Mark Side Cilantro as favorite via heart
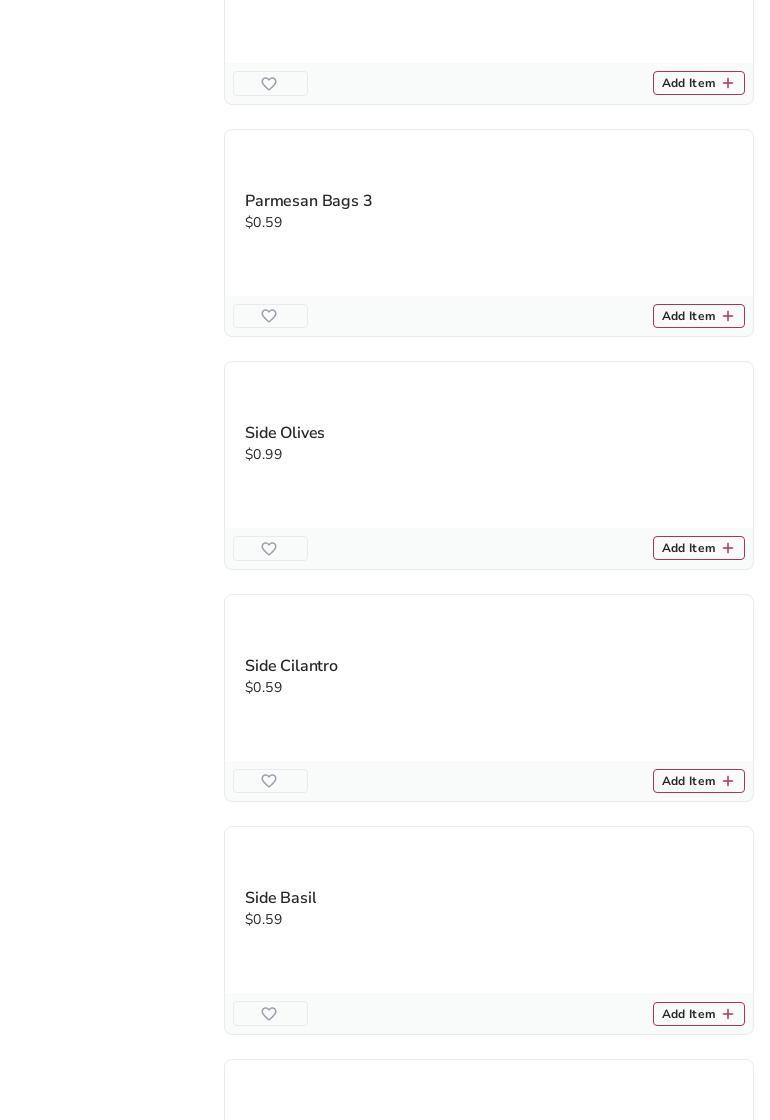770x1120 pixels. click(x=270, y=781)
